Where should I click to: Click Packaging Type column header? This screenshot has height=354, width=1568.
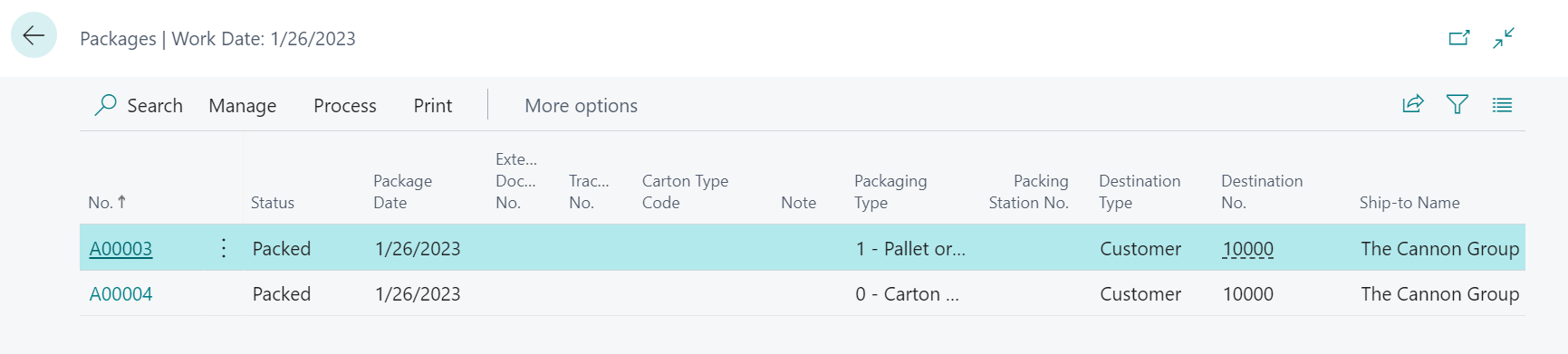(x=890, y=192)
